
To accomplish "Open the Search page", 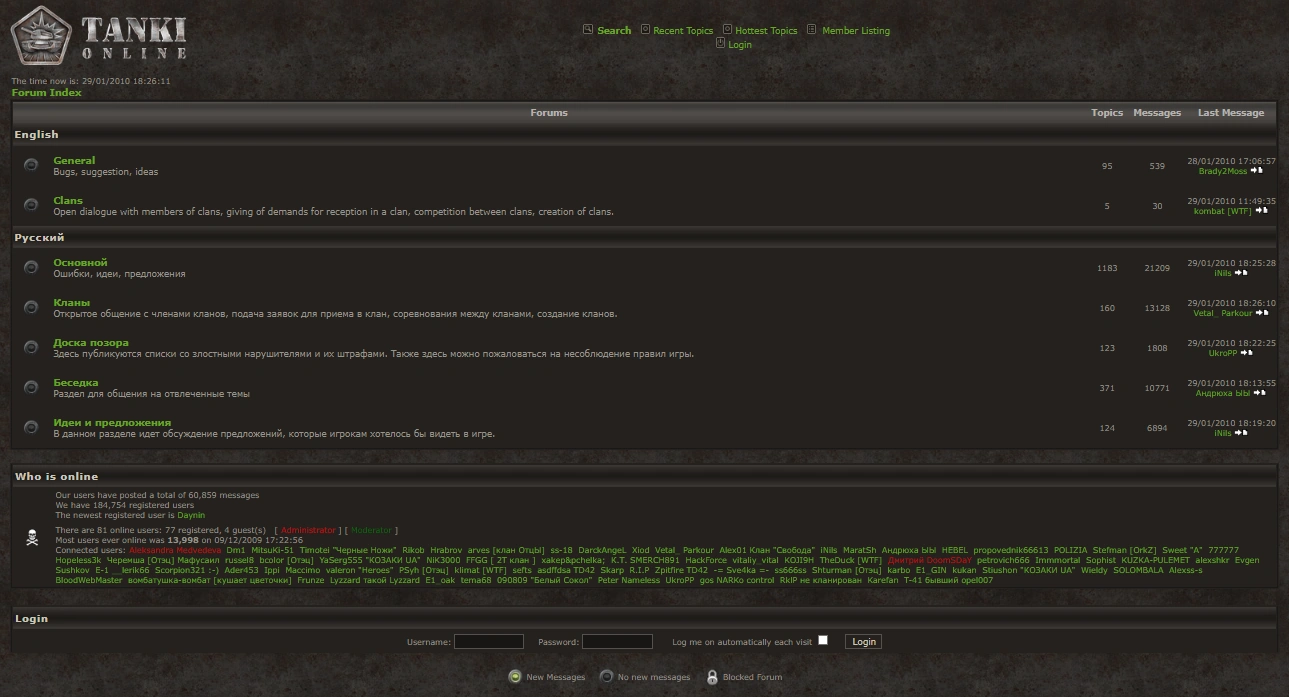I will (x=614, y=30).
